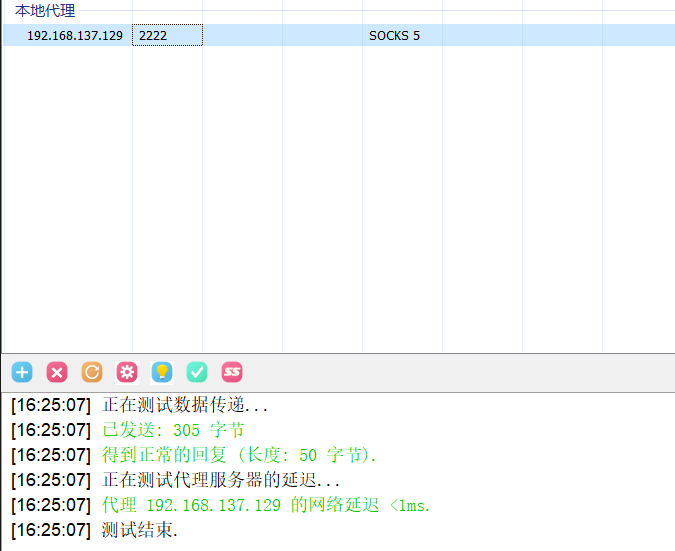Click the red X delete proxy icon

pyautogui.click(x=57, y=373)
